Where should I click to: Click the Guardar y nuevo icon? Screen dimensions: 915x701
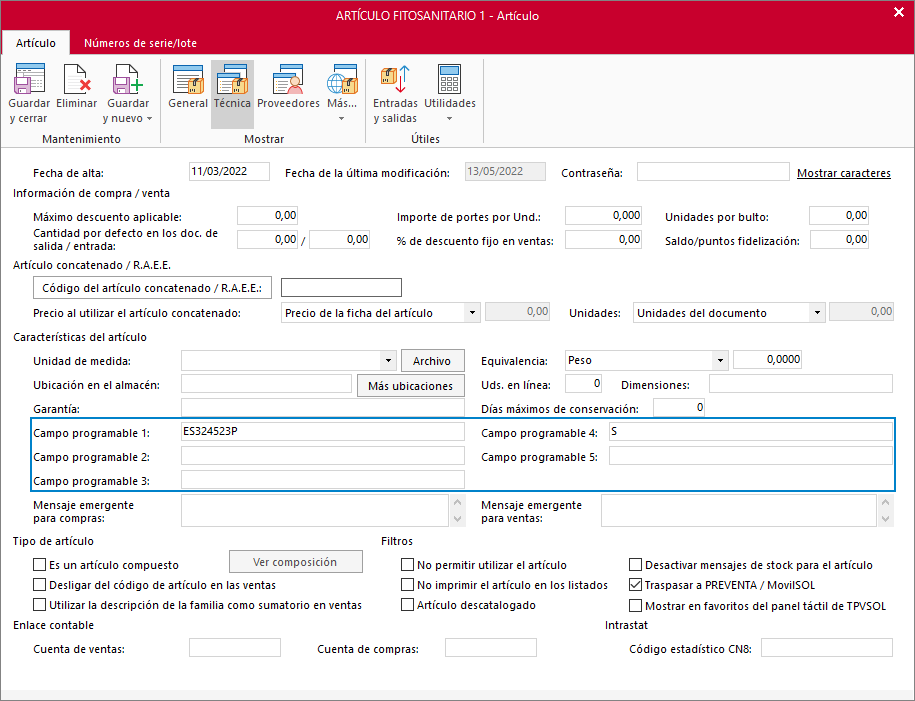(x=128, y=80)
